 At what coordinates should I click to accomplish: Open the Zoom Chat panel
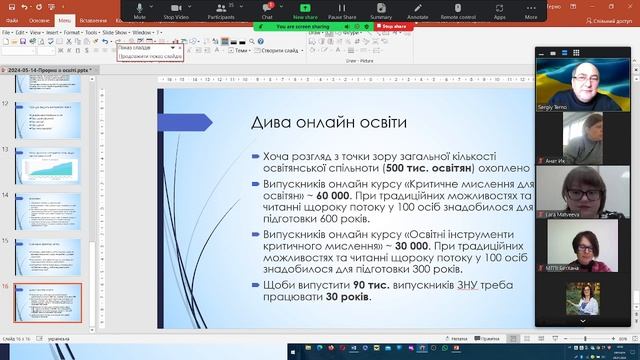point(267,11)
